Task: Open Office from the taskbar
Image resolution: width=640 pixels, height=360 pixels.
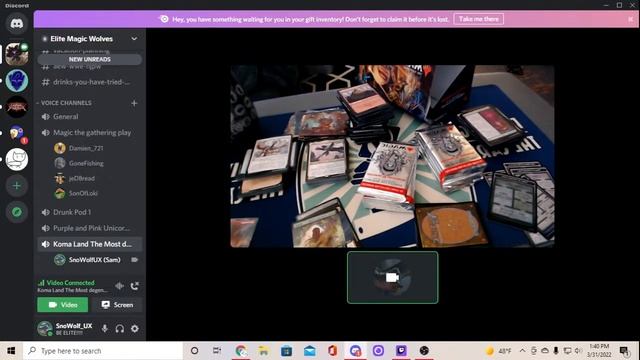Action: [x=332, y=351]
